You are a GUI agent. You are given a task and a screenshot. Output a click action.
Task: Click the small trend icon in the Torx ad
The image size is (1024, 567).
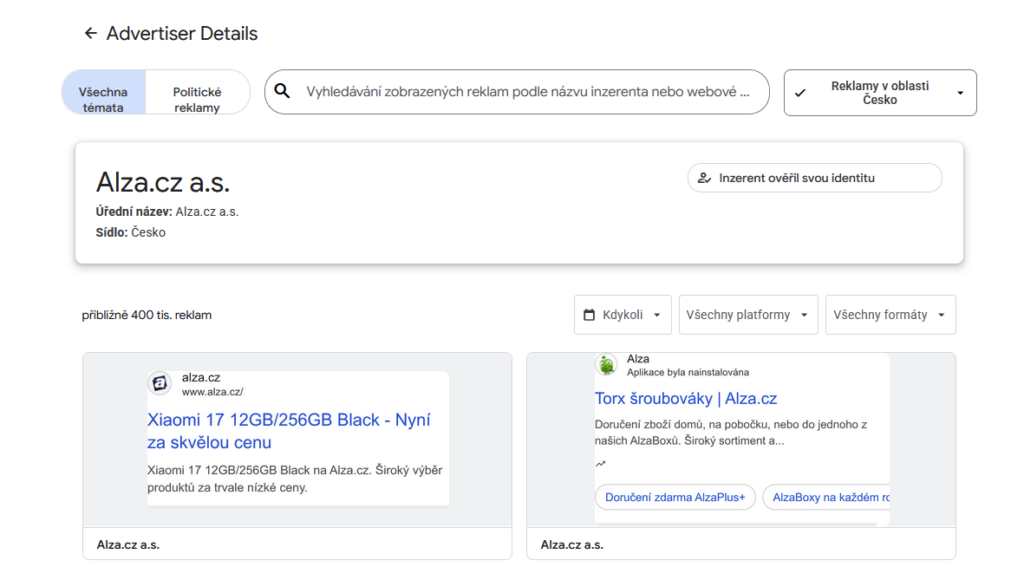600,464
